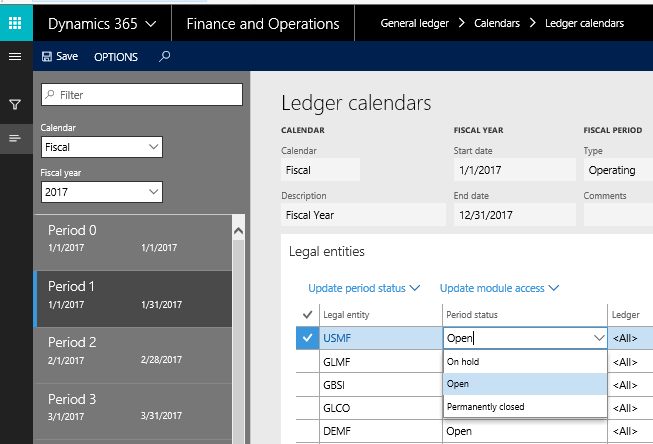Click the search magnifier in action bar
Viewport: 653px width, 444px height.
pos(164,56)
